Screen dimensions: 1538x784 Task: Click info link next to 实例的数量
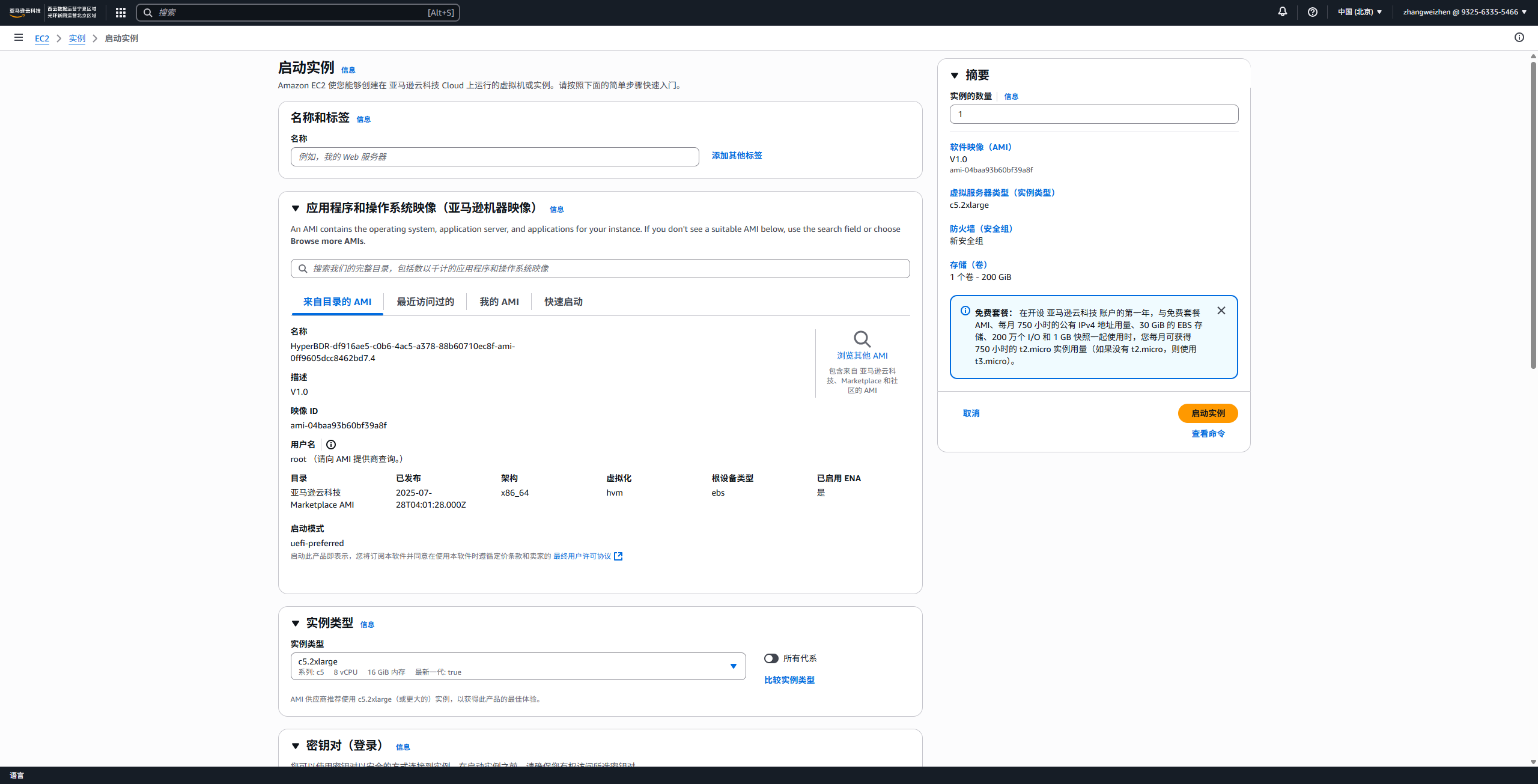click(1011, 97)
